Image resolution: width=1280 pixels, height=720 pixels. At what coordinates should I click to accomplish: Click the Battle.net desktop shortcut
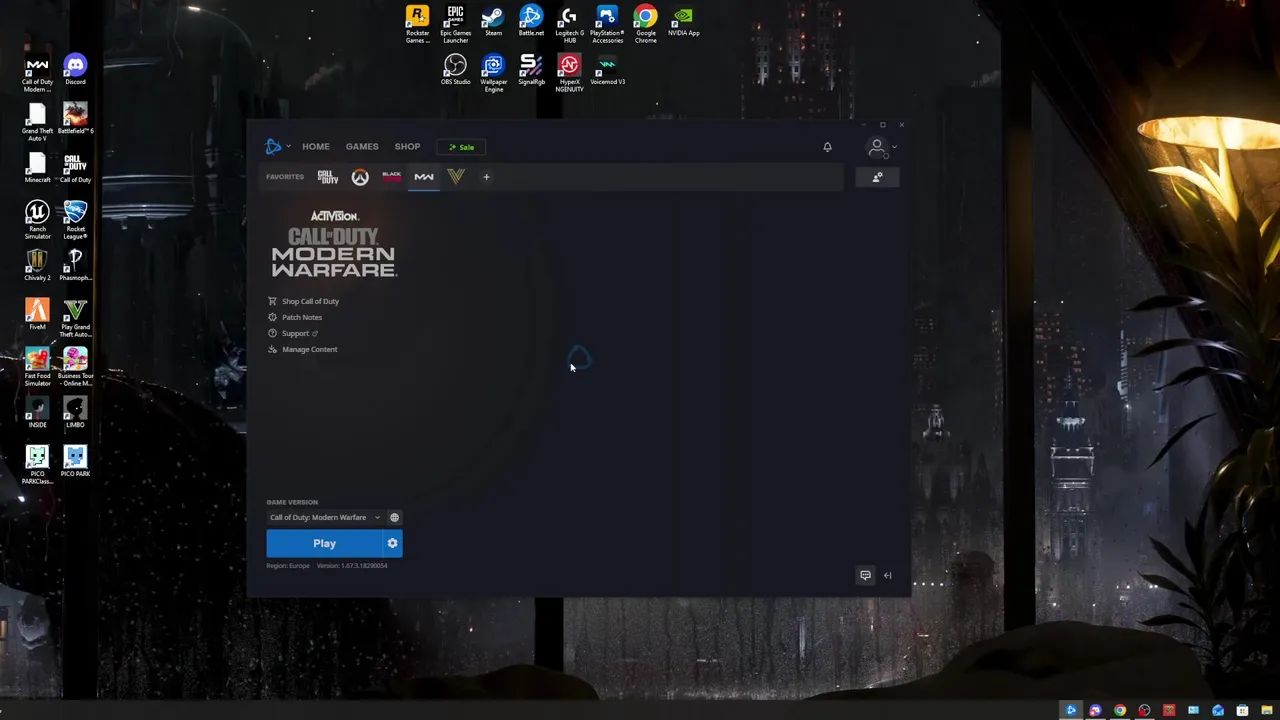[531, 21]
